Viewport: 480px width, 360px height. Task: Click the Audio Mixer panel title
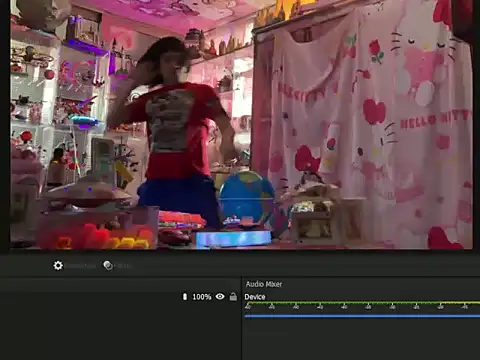(x=264, y=284)
